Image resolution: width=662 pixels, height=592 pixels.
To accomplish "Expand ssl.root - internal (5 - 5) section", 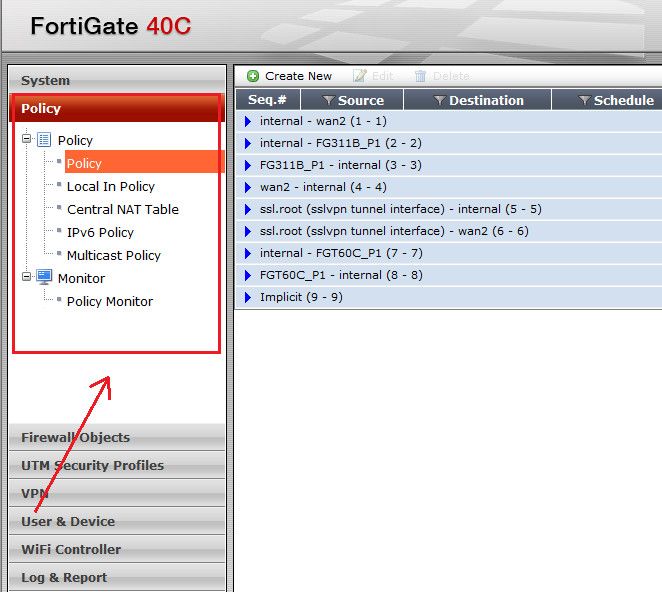I will pyautogui.click(x=248, y=209).
